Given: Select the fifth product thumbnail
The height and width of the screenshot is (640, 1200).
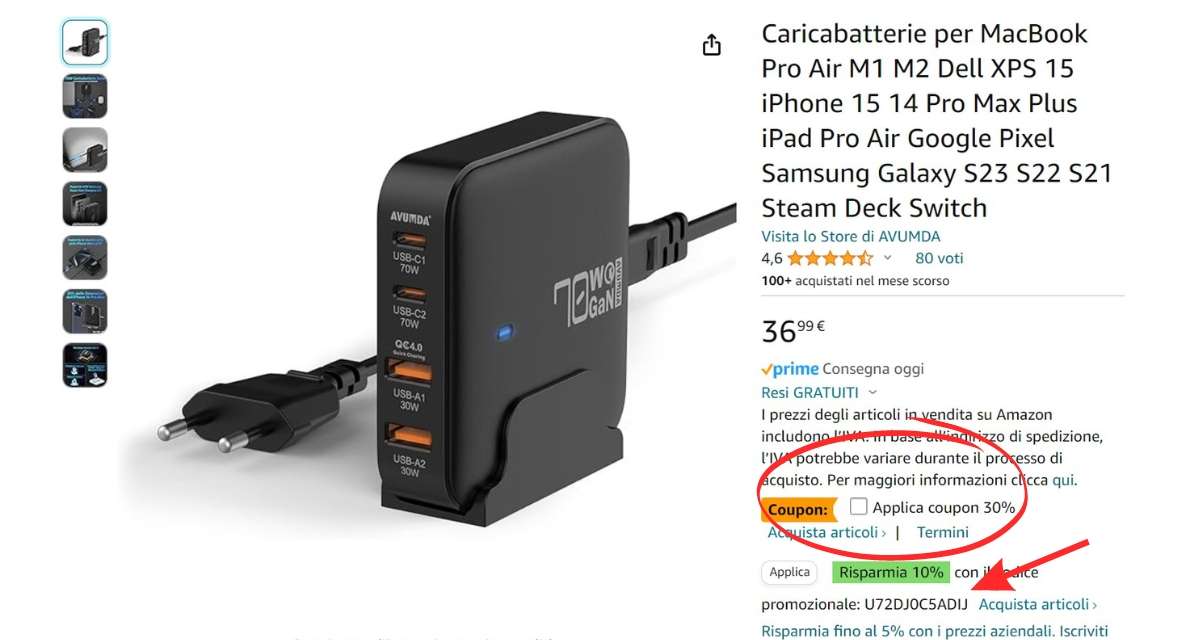Looking at the screenshot, I should pyautogui.click(x=85, y=258).
